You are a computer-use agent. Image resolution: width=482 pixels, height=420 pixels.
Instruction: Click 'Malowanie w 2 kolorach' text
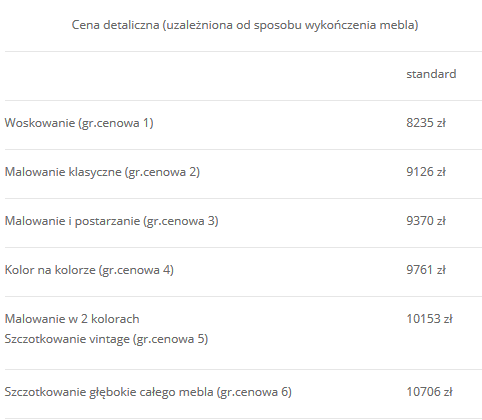72,319
